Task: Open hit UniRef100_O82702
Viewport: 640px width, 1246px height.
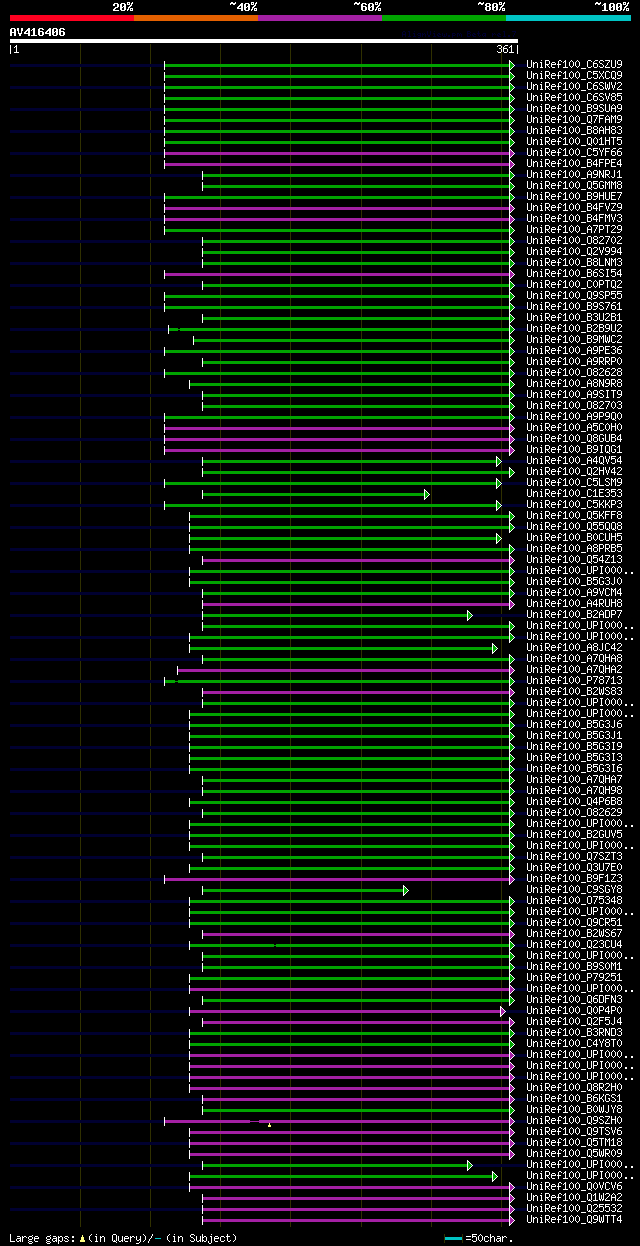Action: tap(574, 241)
